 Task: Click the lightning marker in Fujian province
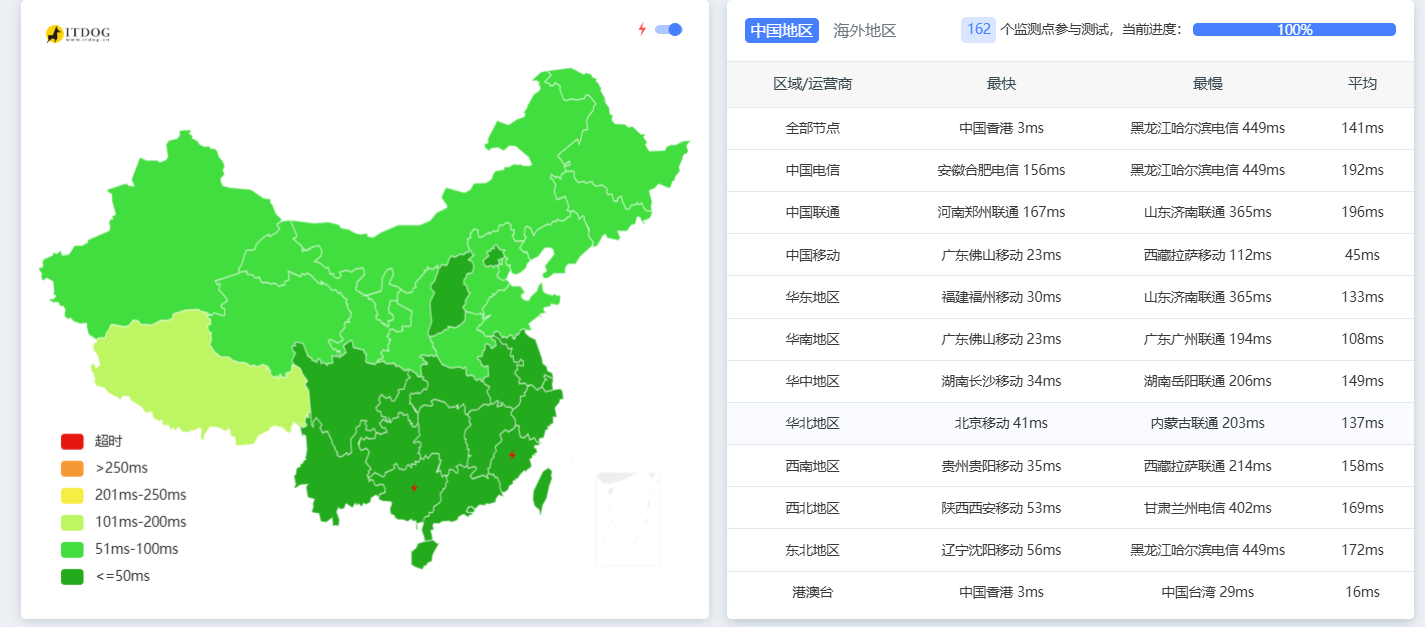click(x=512, y=455)
